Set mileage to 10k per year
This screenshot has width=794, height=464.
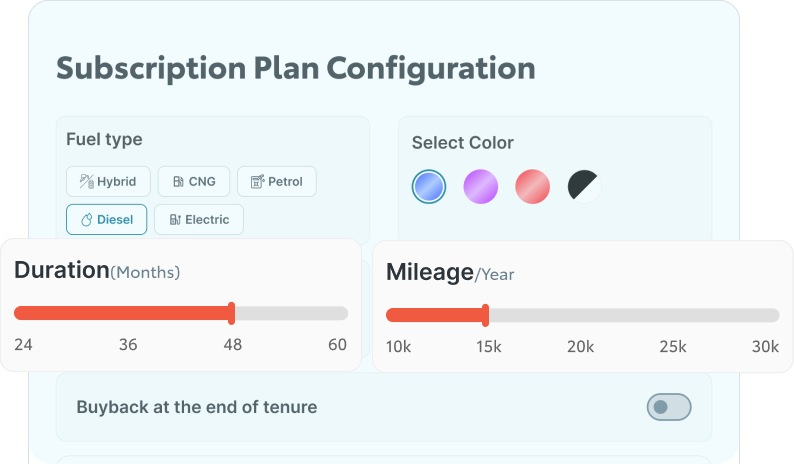pyautogui.click(x=393, y=316)
